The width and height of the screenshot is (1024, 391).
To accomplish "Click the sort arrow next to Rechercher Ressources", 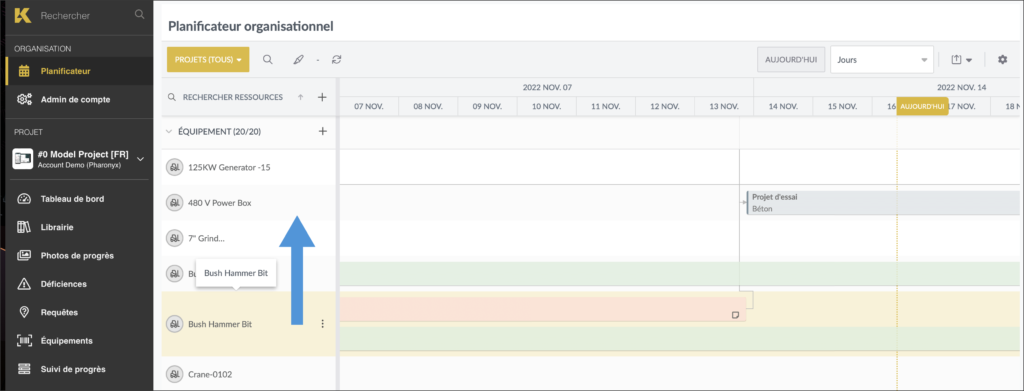I will 300,97.
